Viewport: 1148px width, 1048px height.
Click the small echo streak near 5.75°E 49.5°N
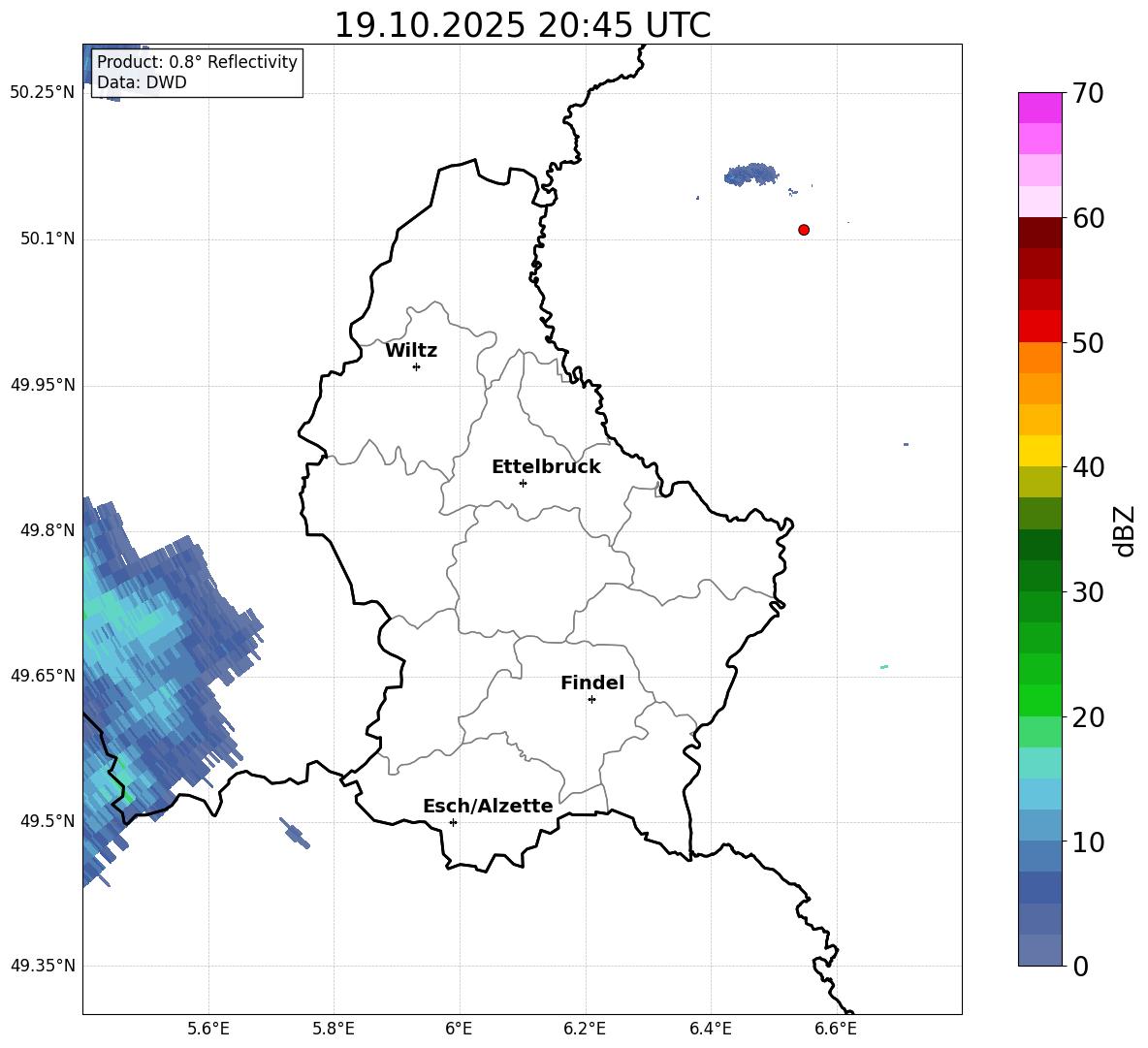click(x=295, y=833)
